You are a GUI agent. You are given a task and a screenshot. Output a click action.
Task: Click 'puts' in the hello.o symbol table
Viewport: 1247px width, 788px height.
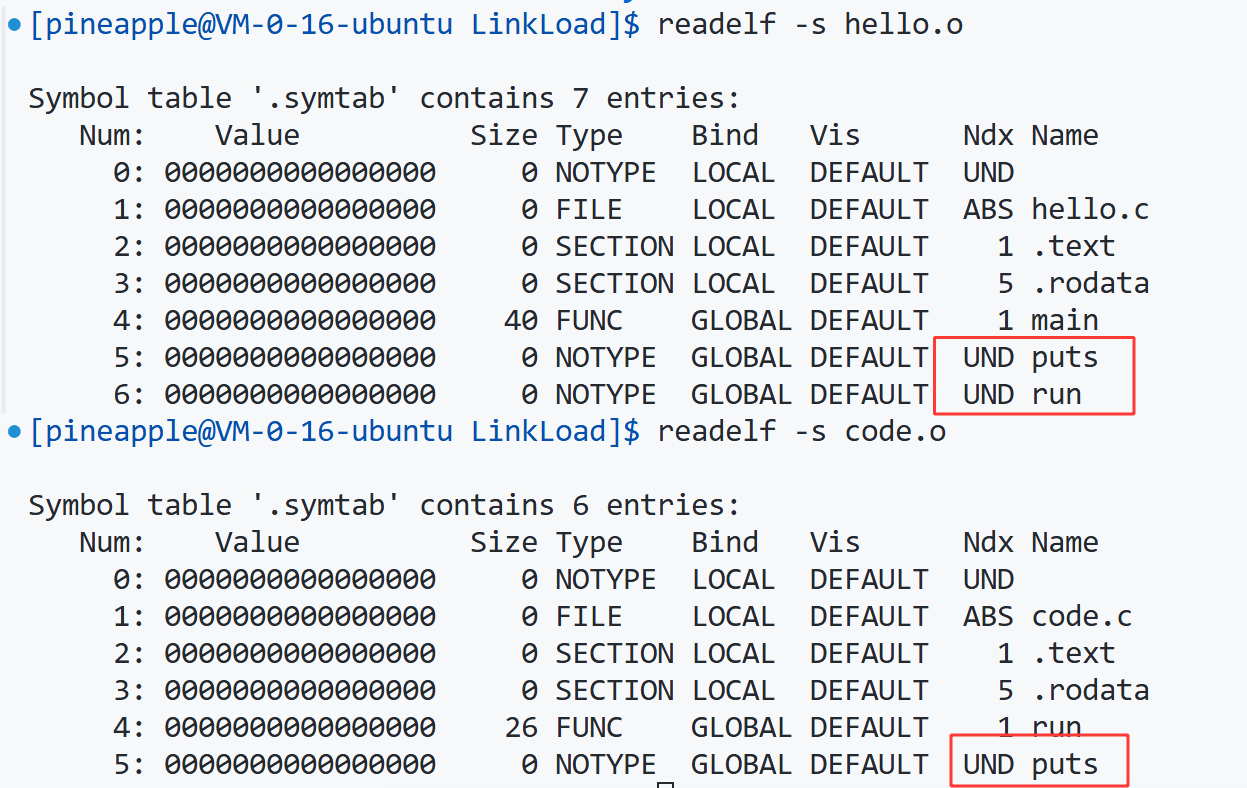point(1065,358)
